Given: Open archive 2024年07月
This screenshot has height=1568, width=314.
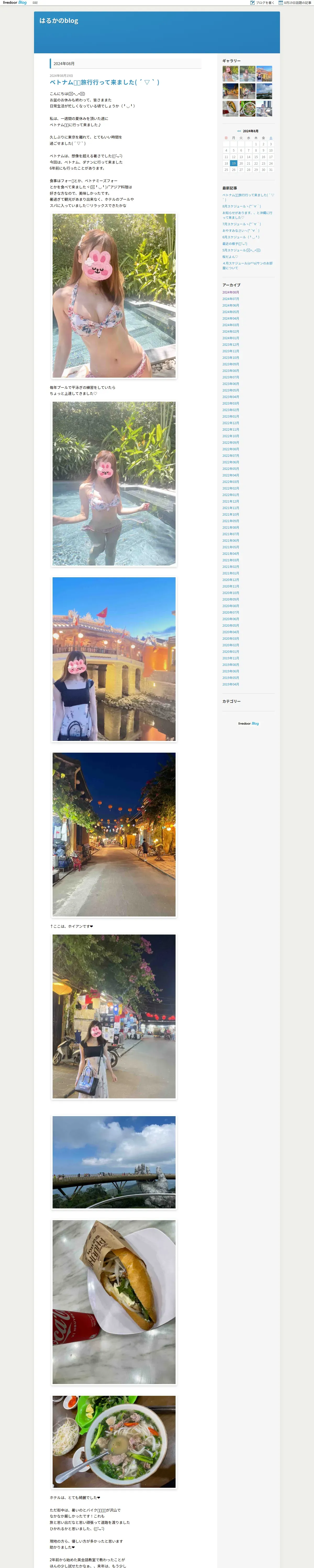Looking at the screenshot, I should [231, 299].
